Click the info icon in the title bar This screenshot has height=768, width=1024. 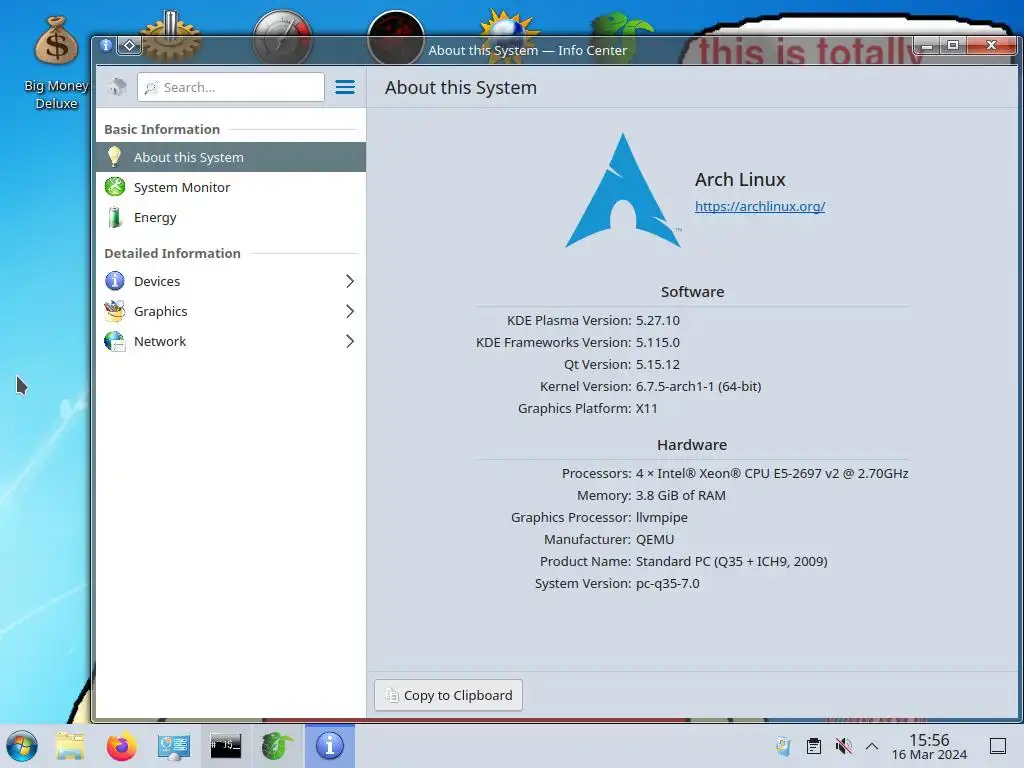pyautogui.click(x=106, y=46)
